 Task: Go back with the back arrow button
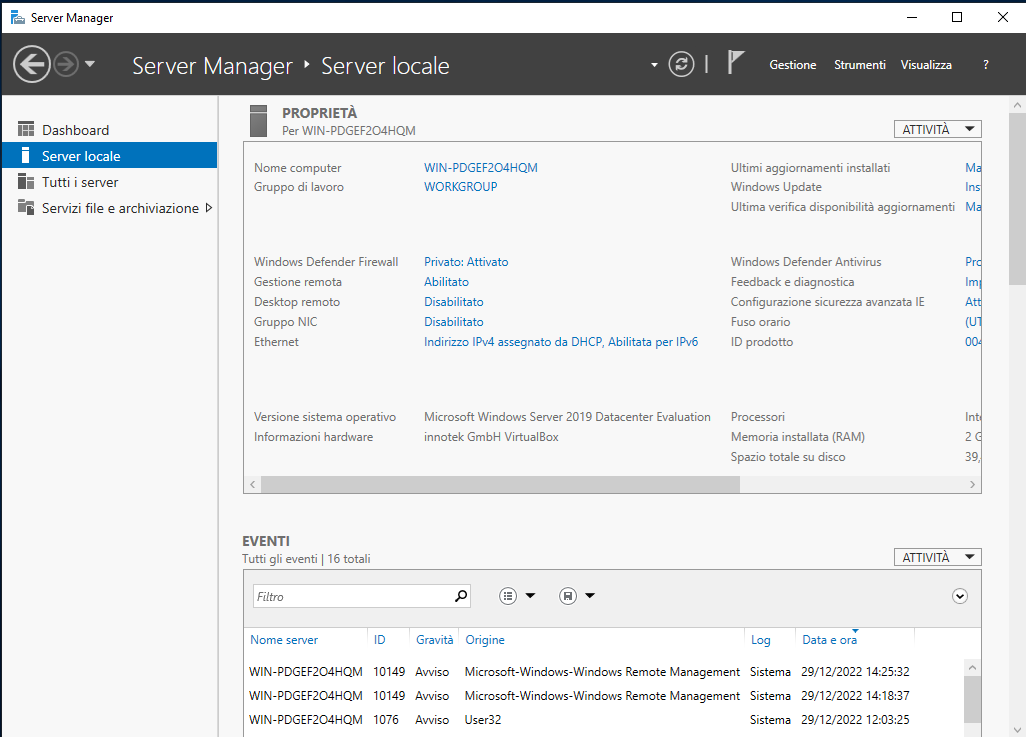[31, 64]
